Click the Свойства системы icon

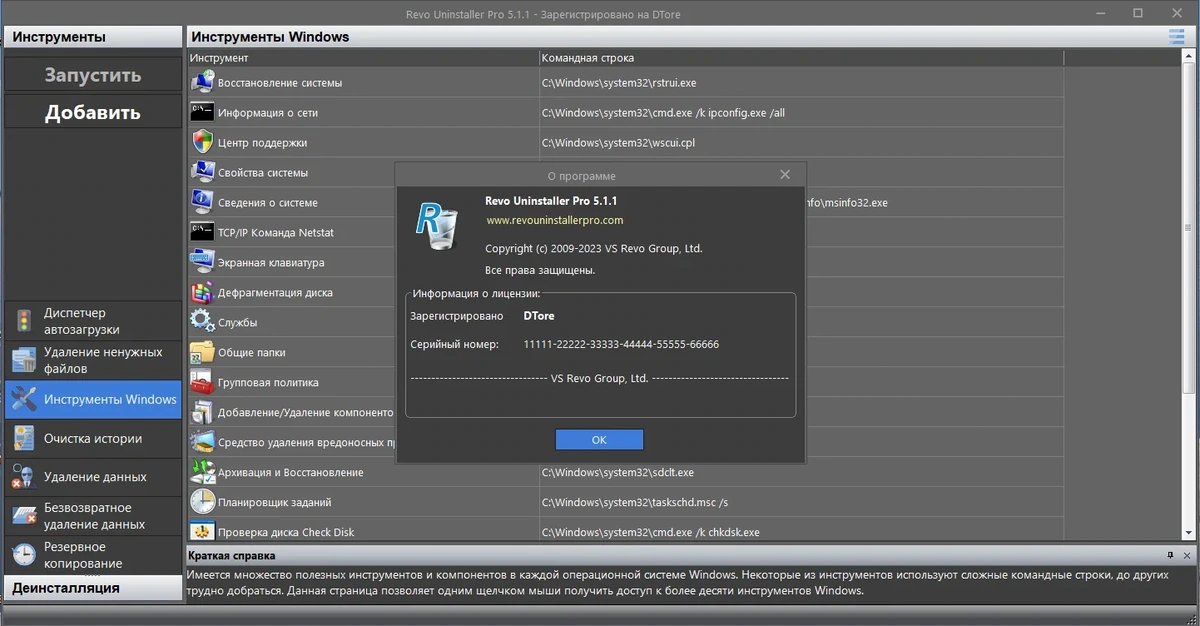click(202, 172)
